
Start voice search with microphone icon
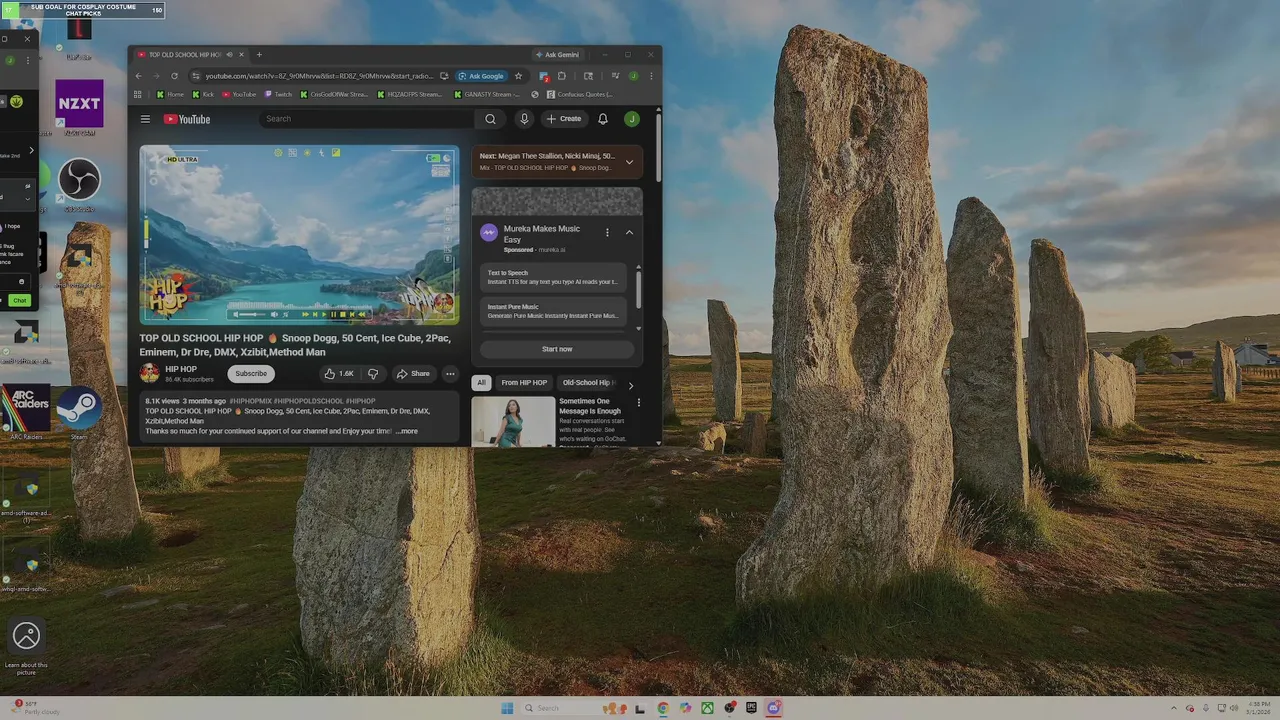tap(524, 119)
